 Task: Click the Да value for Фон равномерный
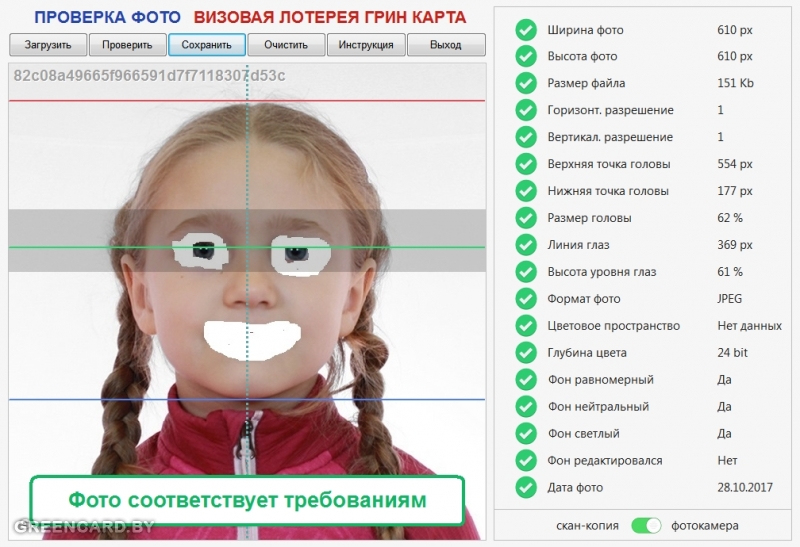pos(724,380)
